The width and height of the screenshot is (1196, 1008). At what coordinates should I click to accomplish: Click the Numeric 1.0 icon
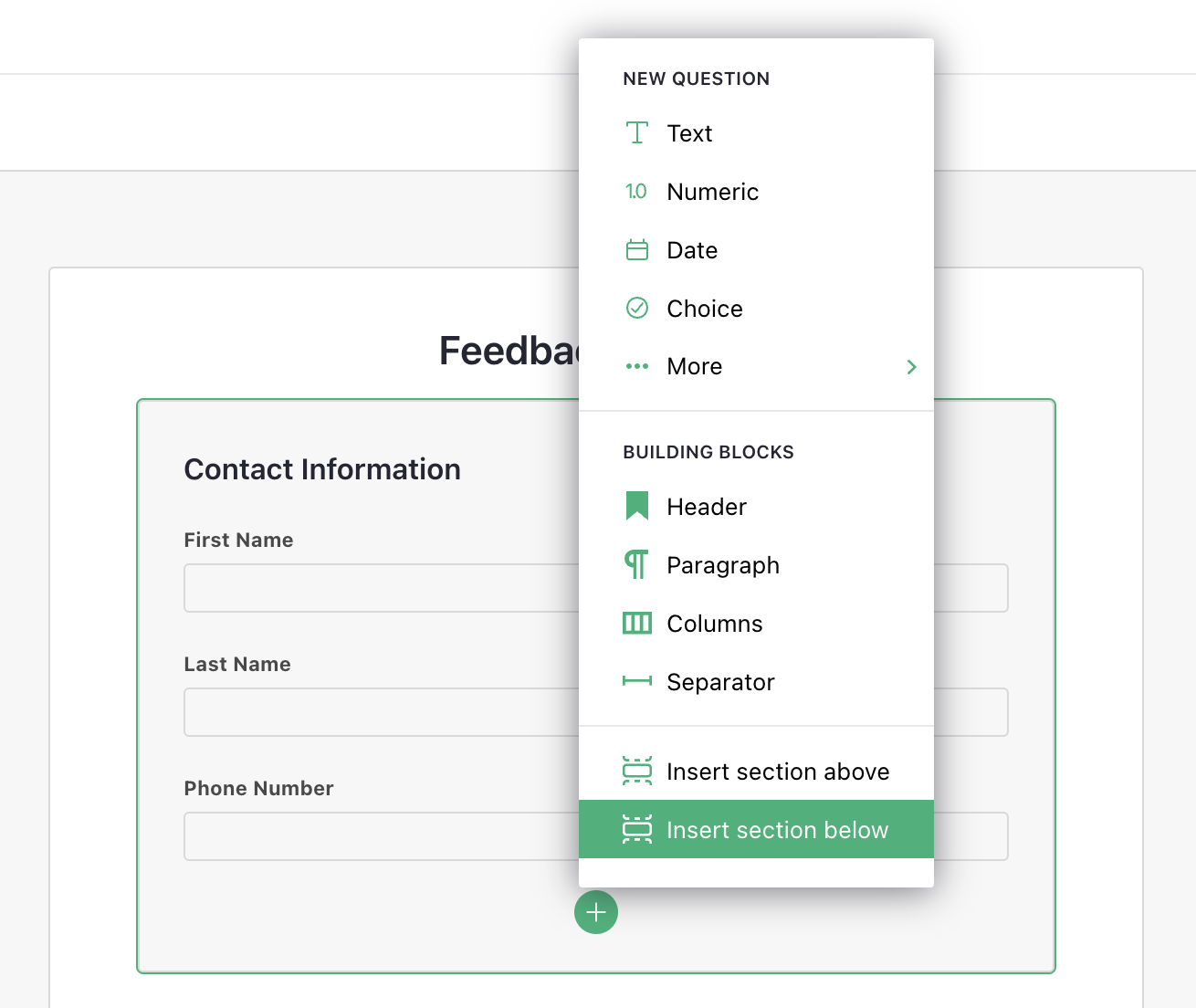[x=636, y=192]
